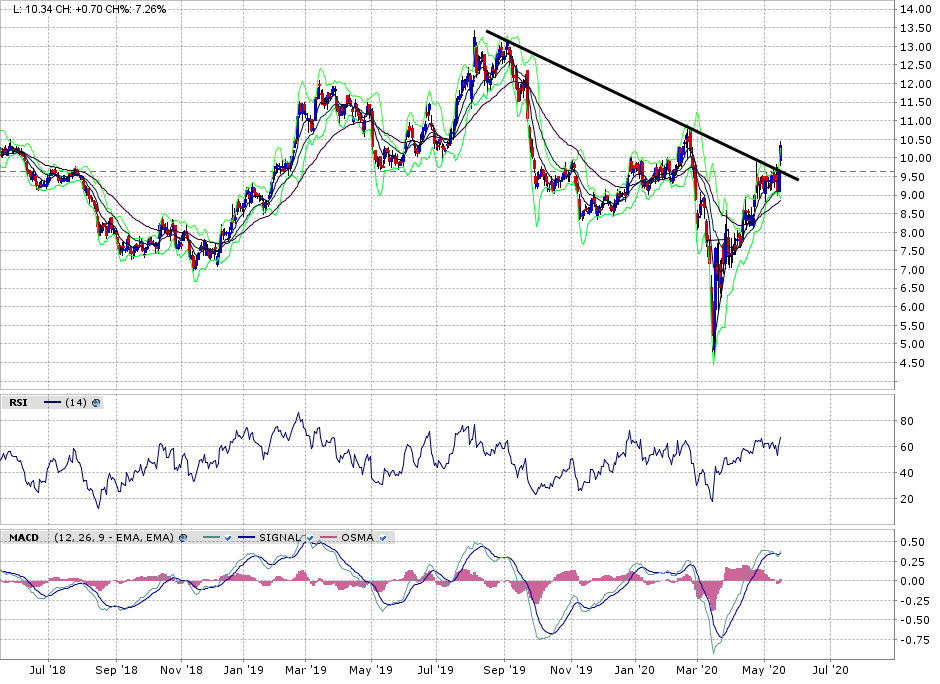940x684 pixels.
Task: Click the Jul '18 date axis label
Action: coord(47,670)
